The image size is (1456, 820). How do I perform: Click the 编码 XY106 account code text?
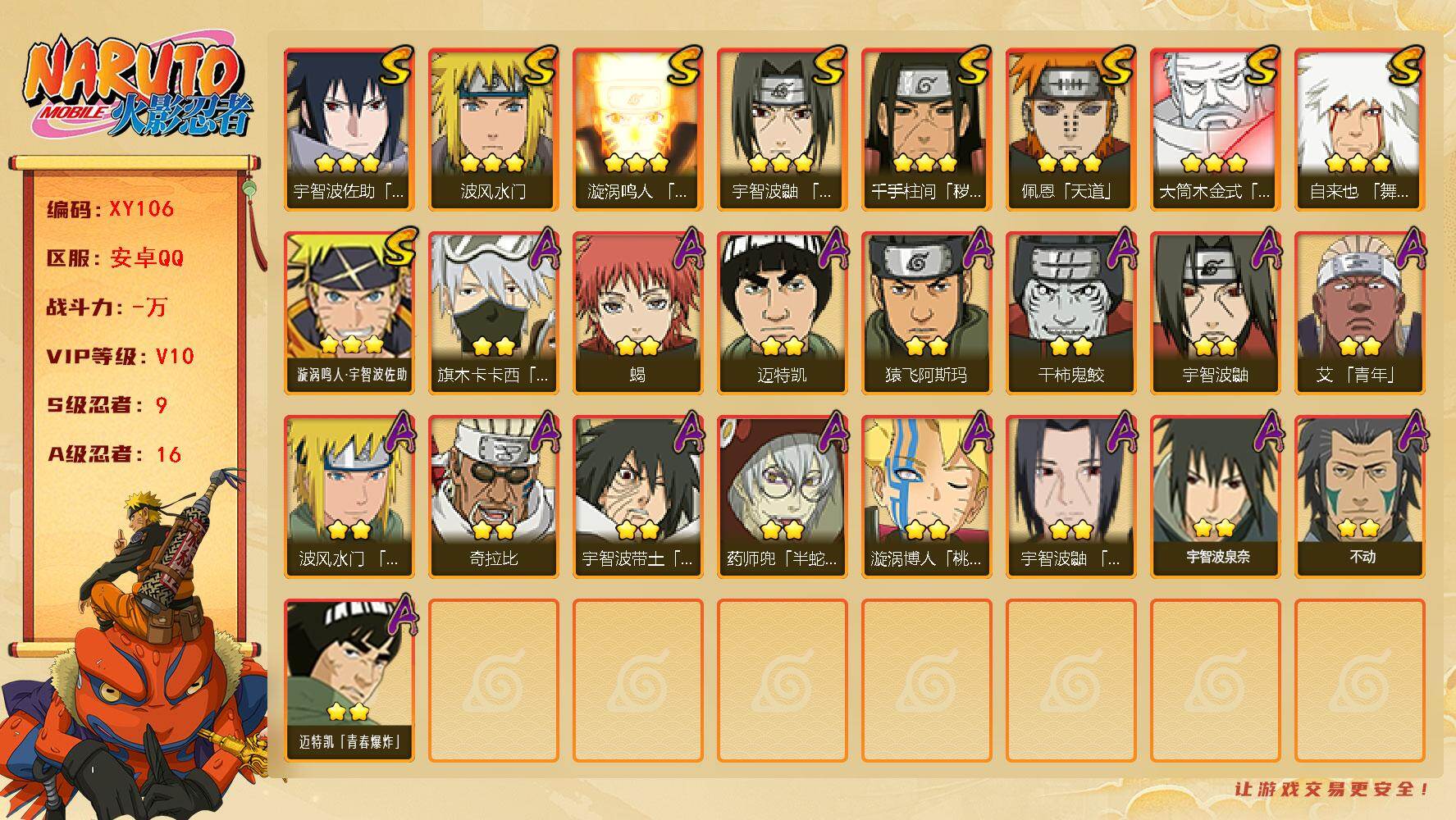[111, 209]
